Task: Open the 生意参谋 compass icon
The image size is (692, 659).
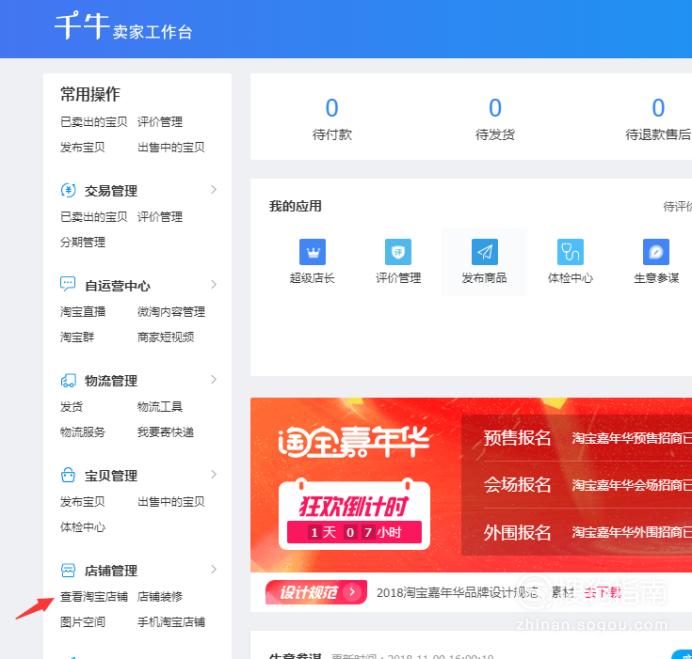Action: click(656, 252)
